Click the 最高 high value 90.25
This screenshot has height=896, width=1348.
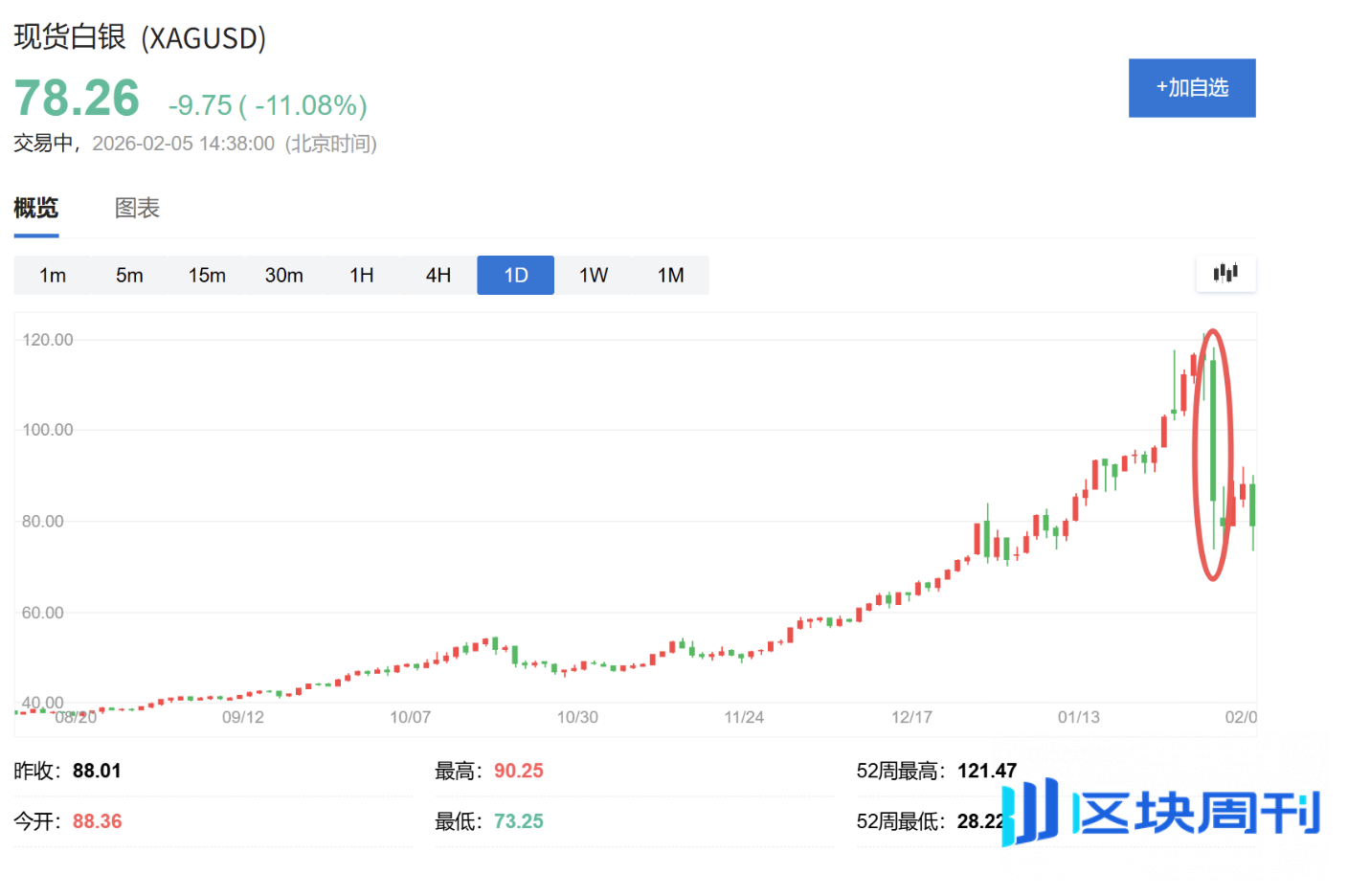518,770
